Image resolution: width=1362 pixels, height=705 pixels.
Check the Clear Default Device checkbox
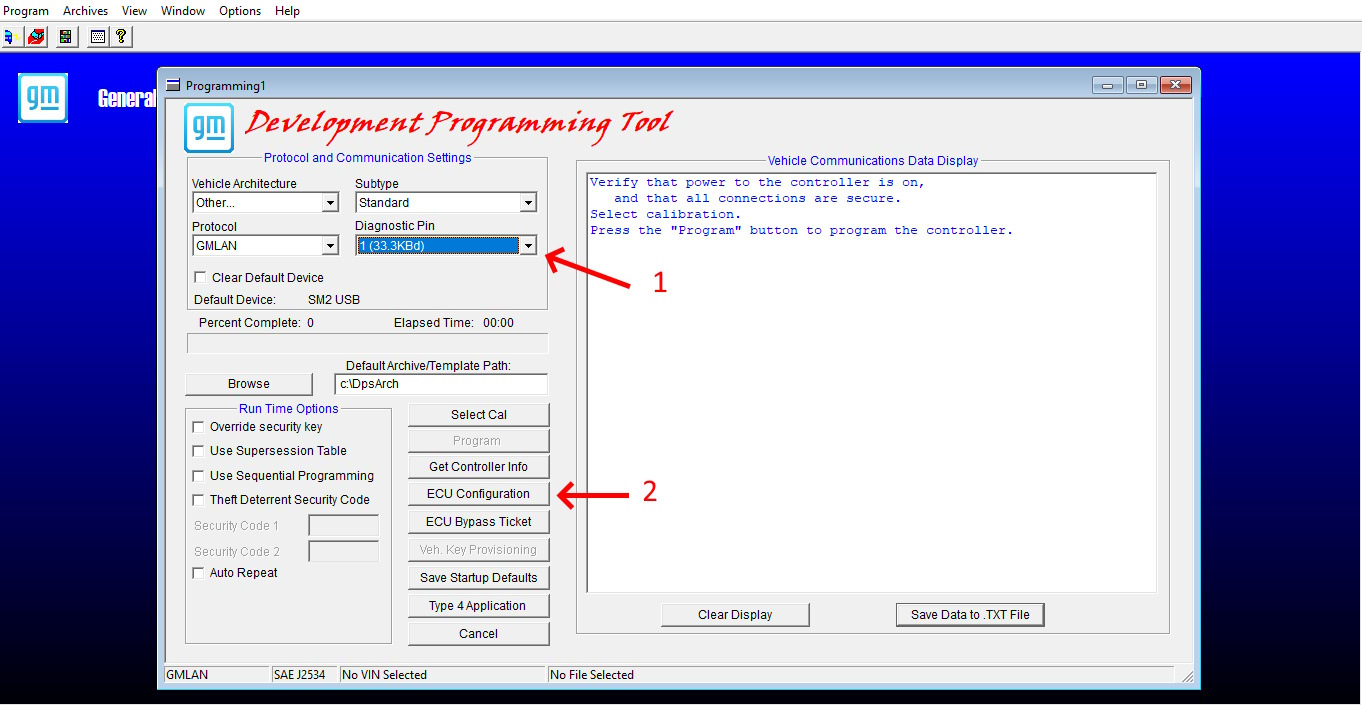coord(200,278)
